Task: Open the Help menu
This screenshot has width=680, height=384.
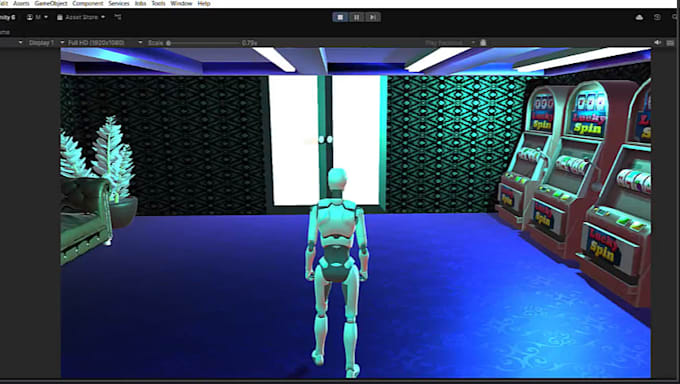Action: (x=204, y=3)
